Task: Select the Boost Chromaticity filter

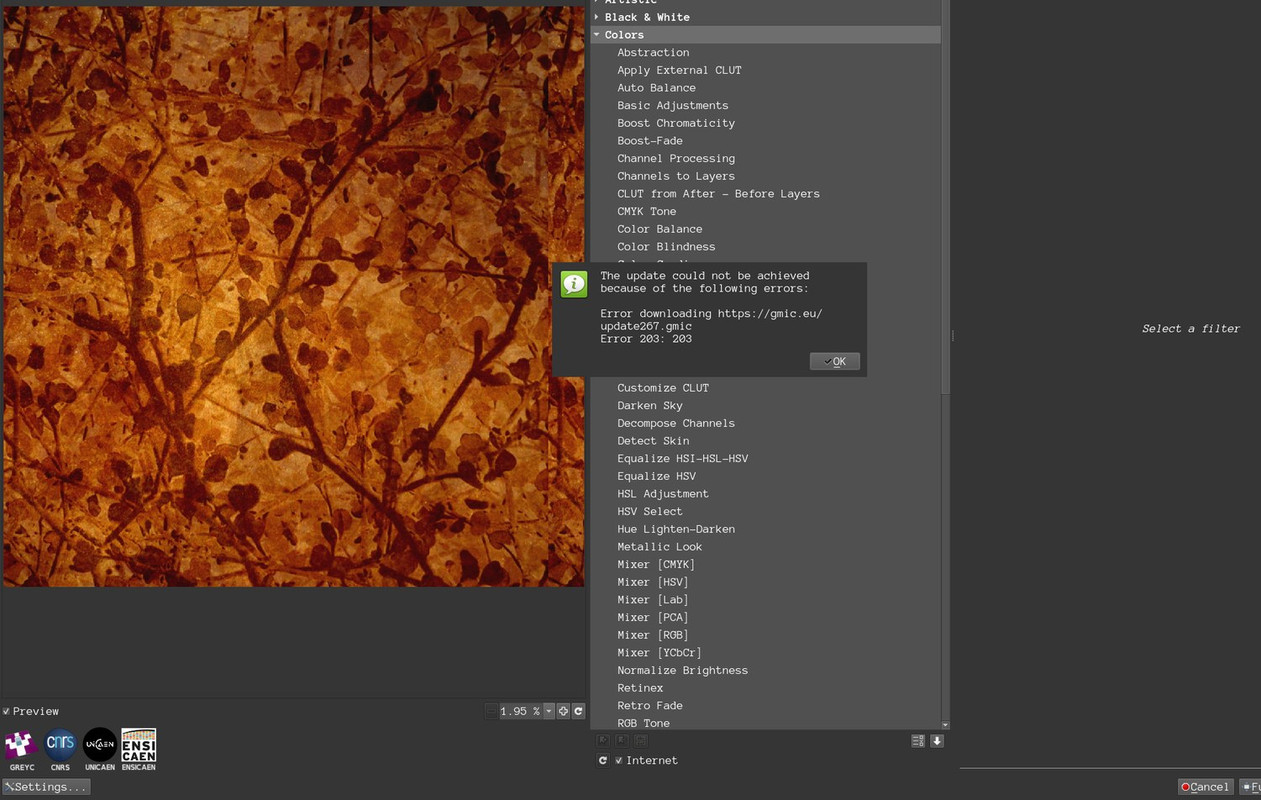Action: [676, 123]
